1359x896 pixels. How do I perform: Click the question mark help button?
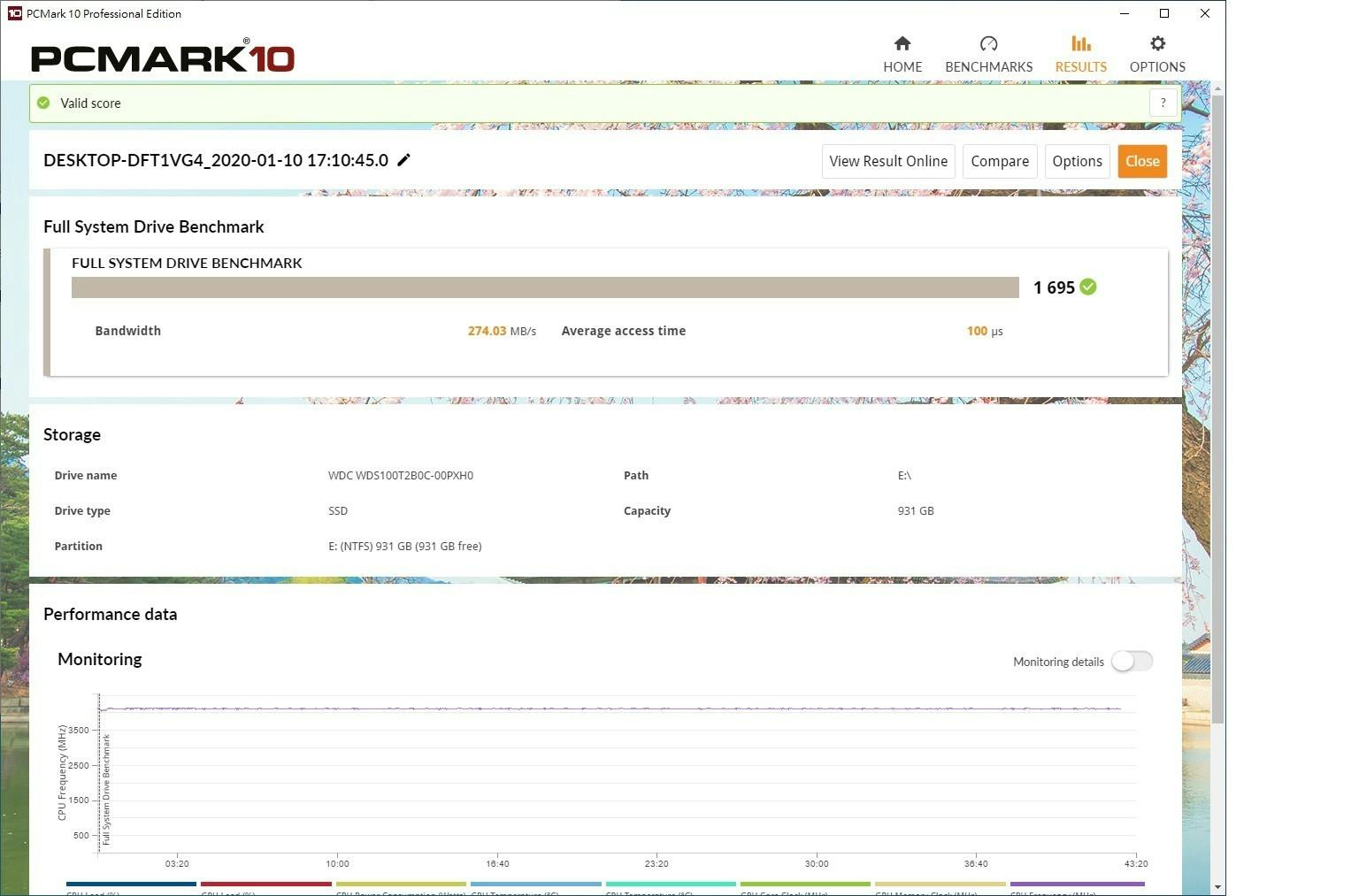[x=1163, y=103]
